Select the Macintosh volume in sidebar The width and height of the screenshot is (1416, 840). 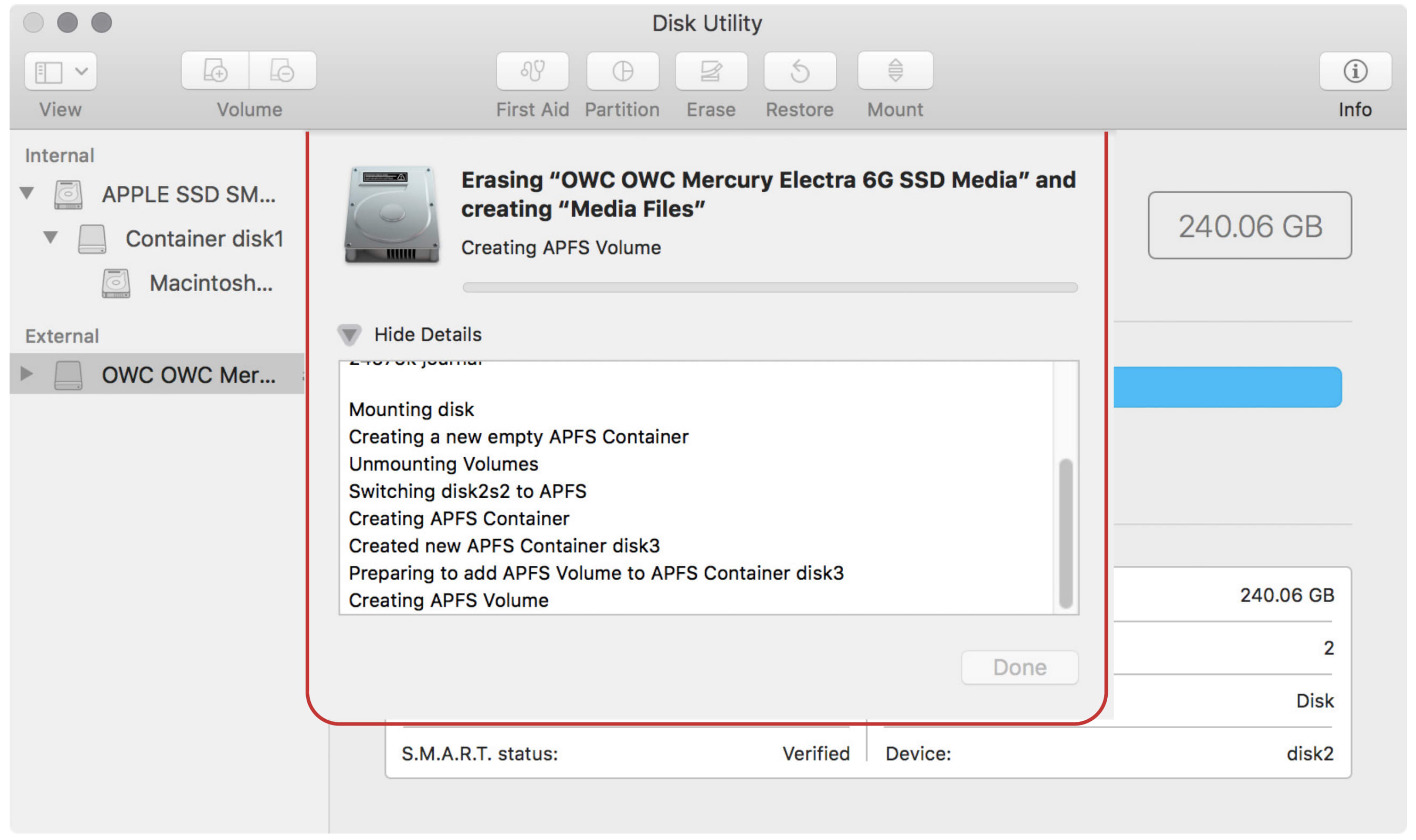click(210, 283)
